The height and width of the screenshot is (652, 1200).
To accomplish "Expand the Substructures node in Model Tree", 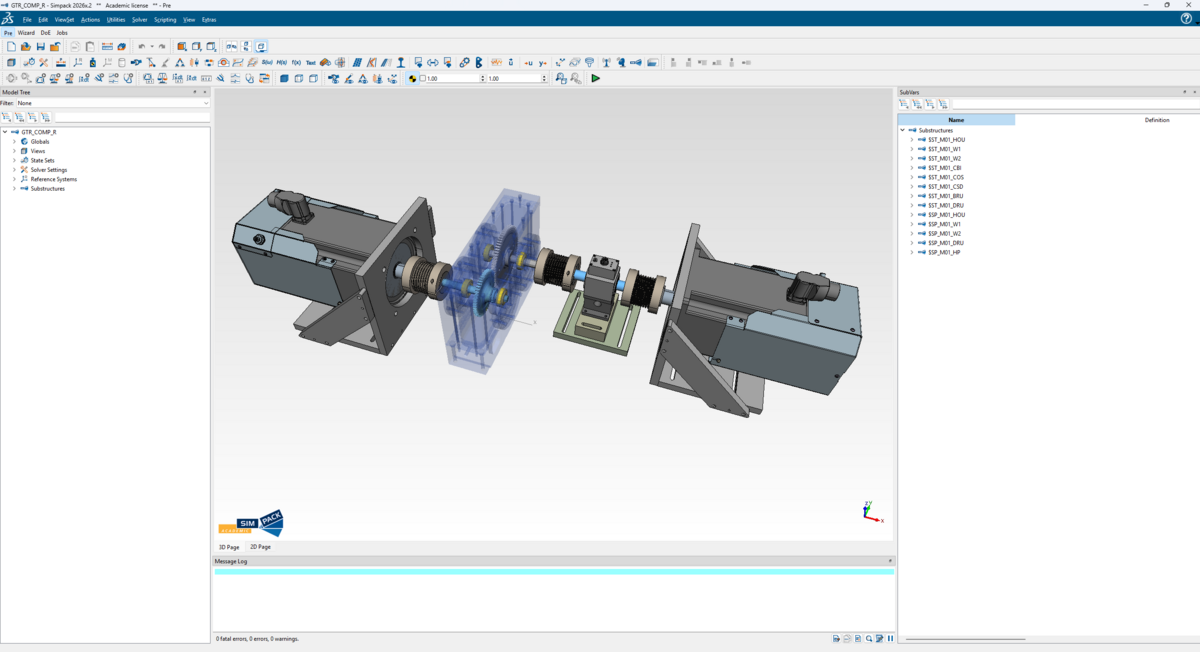I will click(x=14, y=188).
